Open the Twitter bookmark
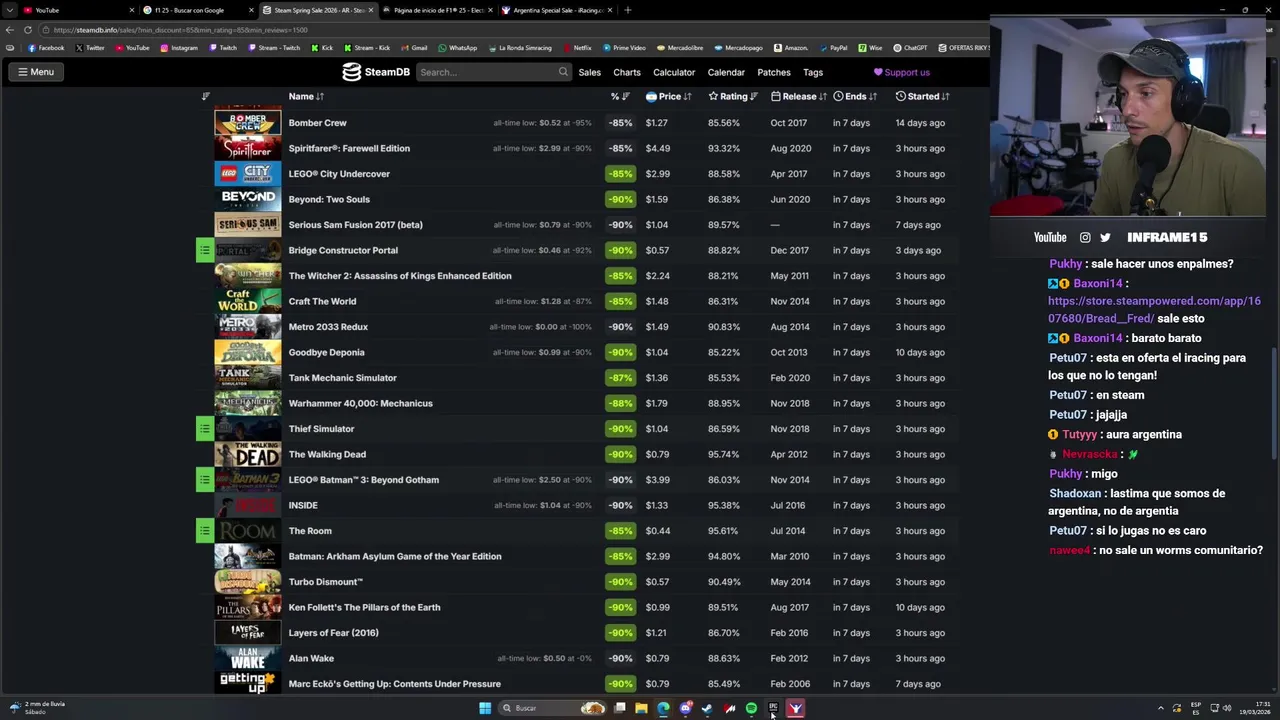Screen dimensions: 1280x720 click(x=90, y=48)
